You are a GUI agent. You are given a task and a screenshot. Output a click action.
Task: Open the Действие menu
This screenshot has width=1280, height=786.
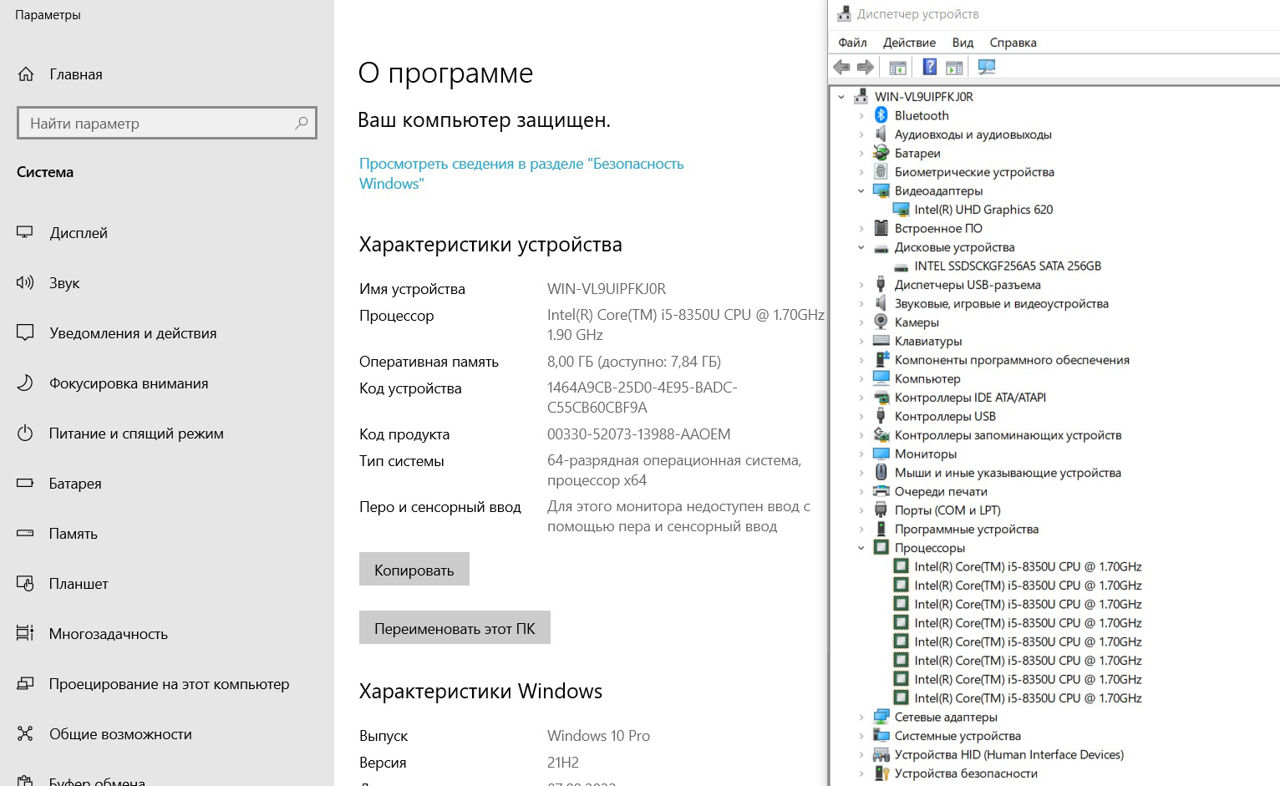[x=909, y=42]
